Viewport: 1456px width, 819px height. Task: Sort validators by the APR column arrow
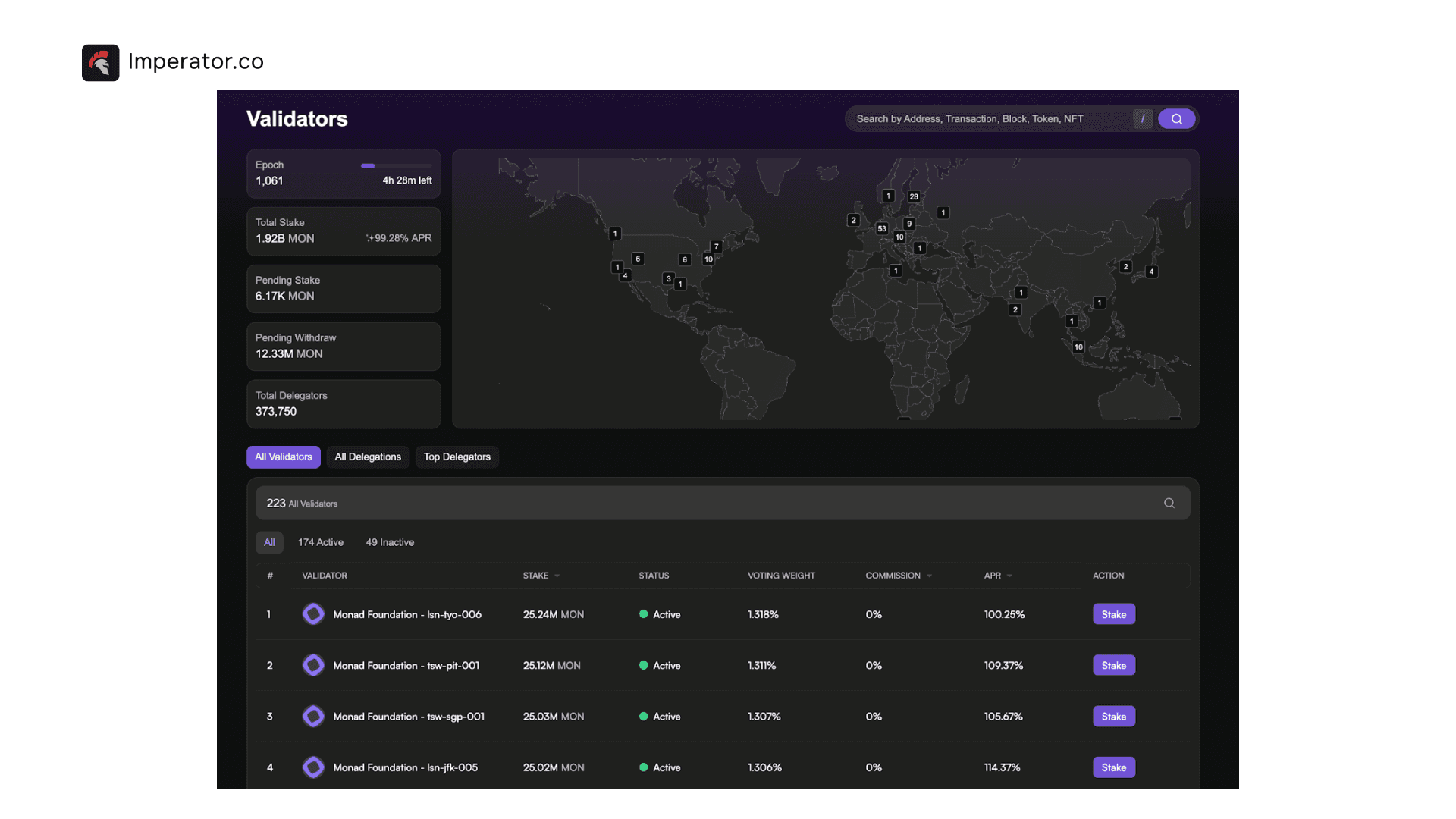[1009, 576]
